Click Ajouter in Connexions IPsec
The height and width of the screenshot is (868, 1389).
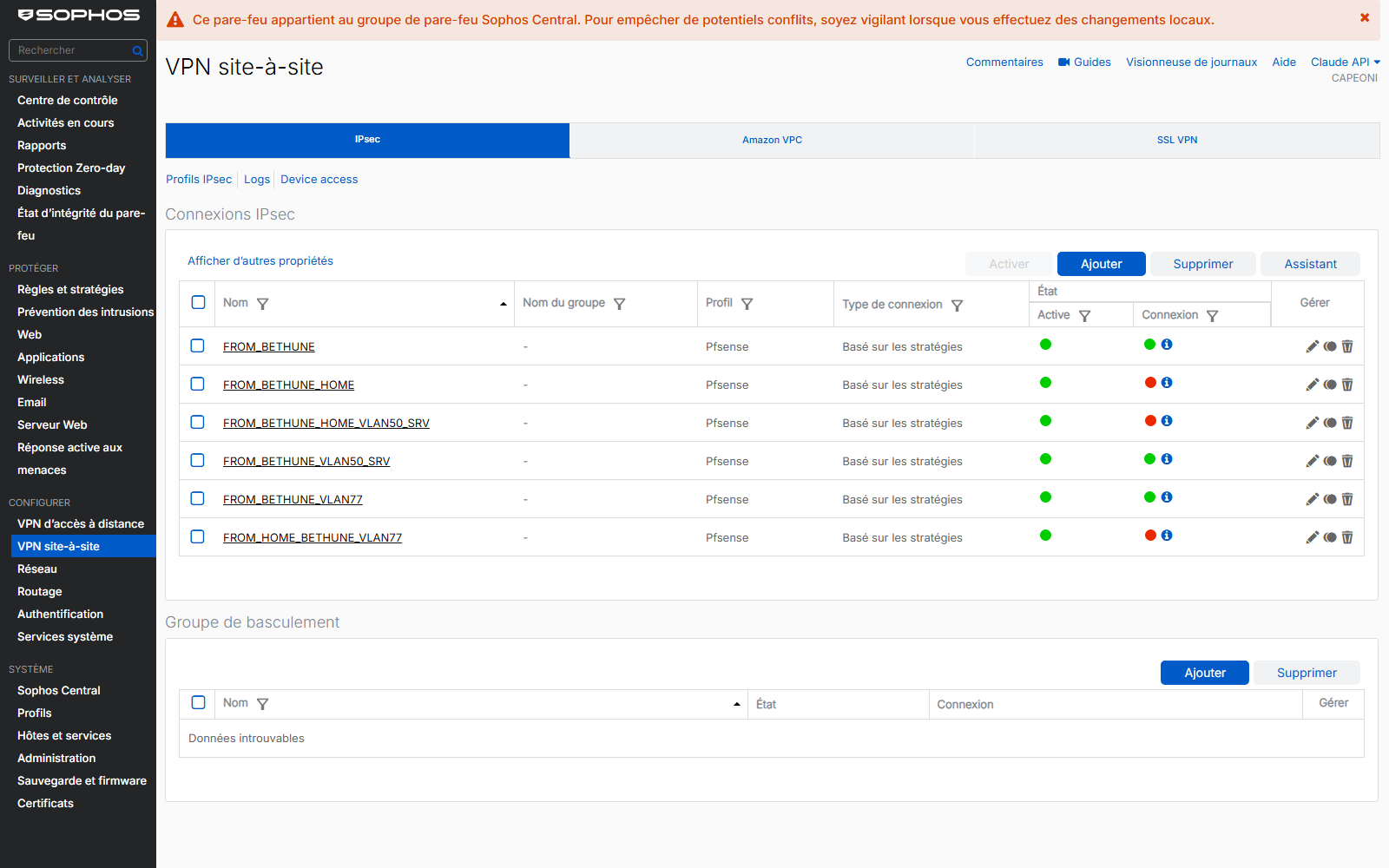click(1101, 264)
